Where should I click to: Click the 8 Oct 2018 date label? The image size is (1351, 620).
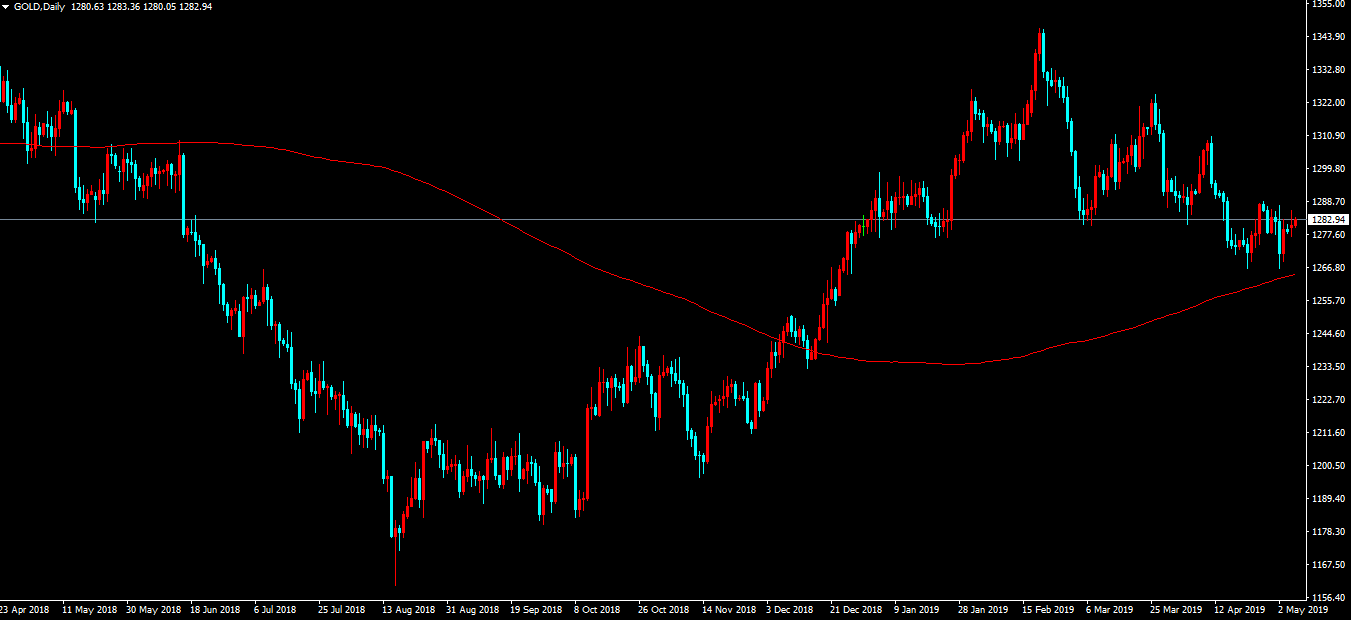(x=598, y=608)
